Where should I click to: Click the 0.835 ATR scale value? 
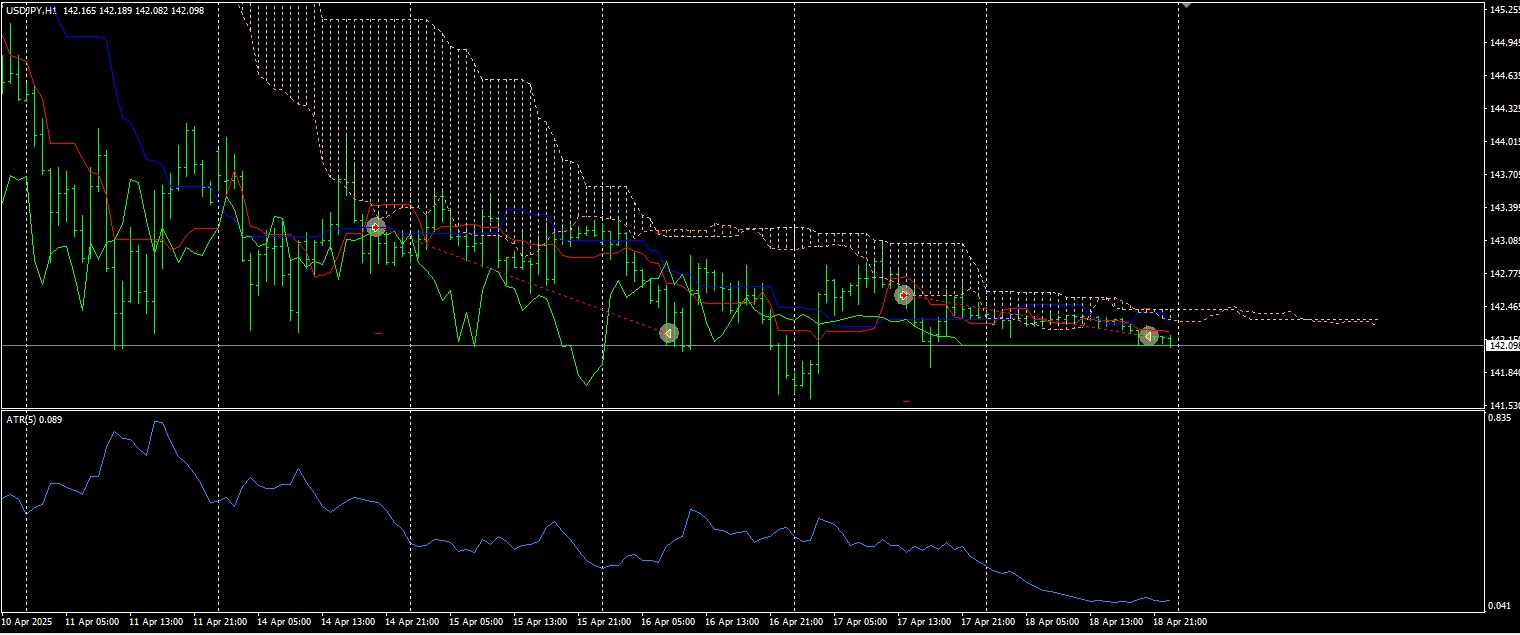[1500, 418]
